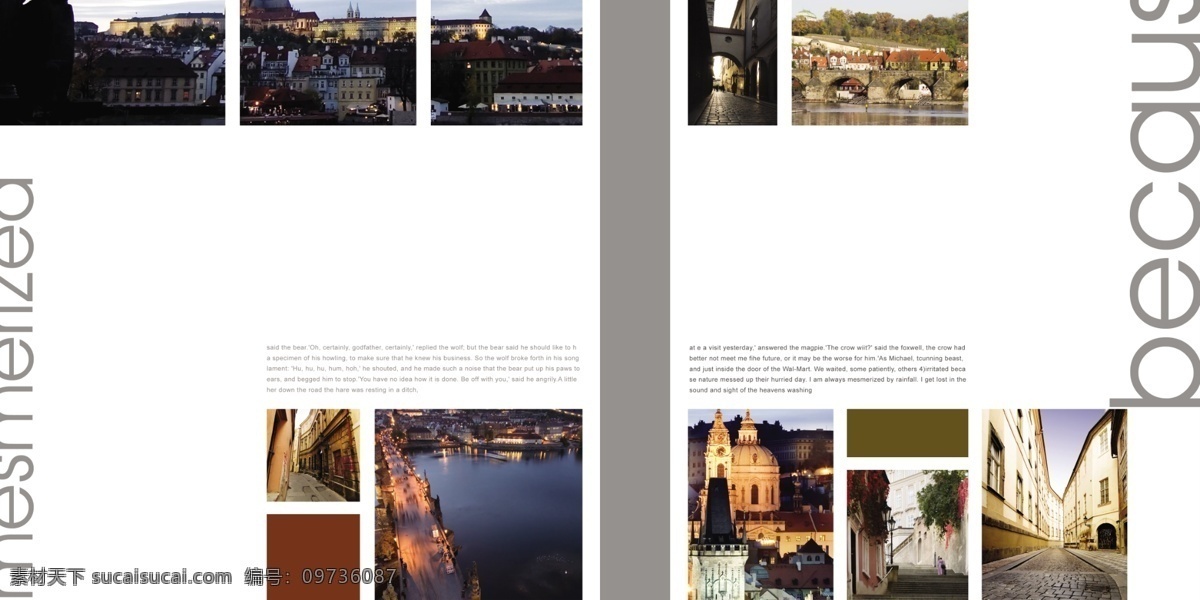Select the line mentioning "the Wal-Mart"
Screen dimensions: 1200x600
click(x=827, y=369)
